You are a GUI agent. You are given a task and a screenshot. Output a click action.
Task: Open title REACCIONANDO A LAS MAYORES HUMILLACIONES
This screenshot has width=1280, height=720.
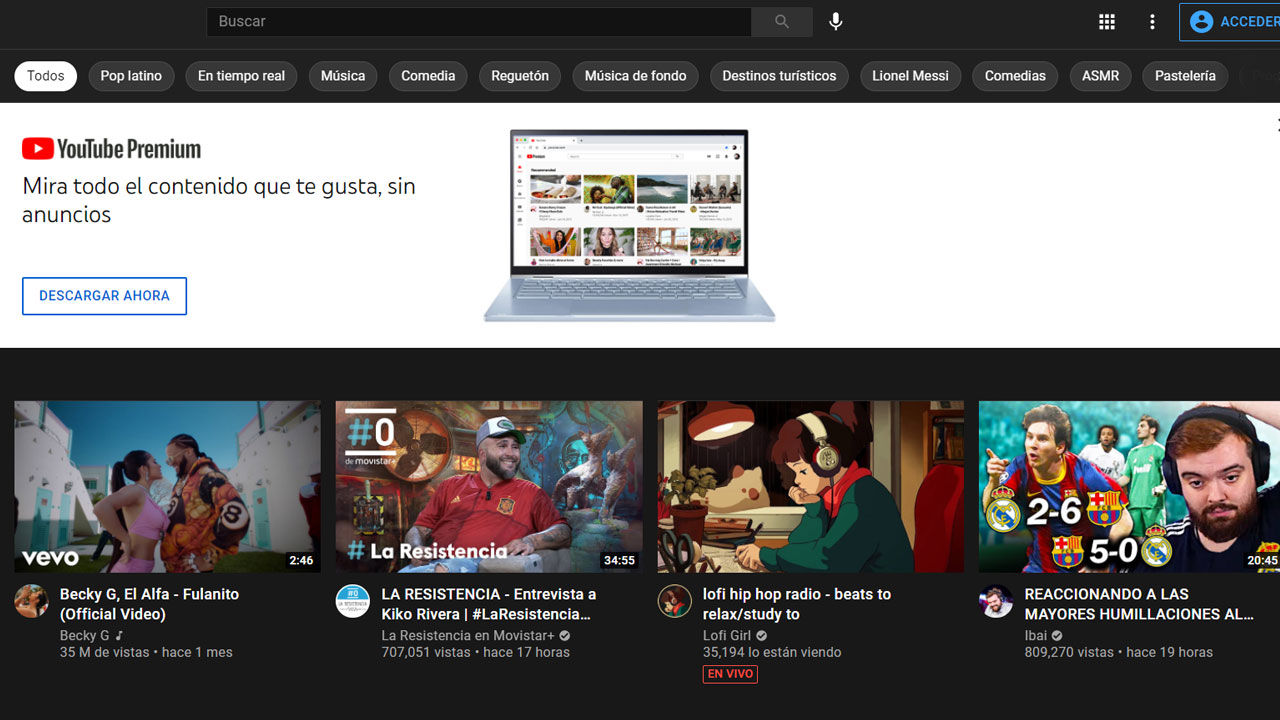1139,604
